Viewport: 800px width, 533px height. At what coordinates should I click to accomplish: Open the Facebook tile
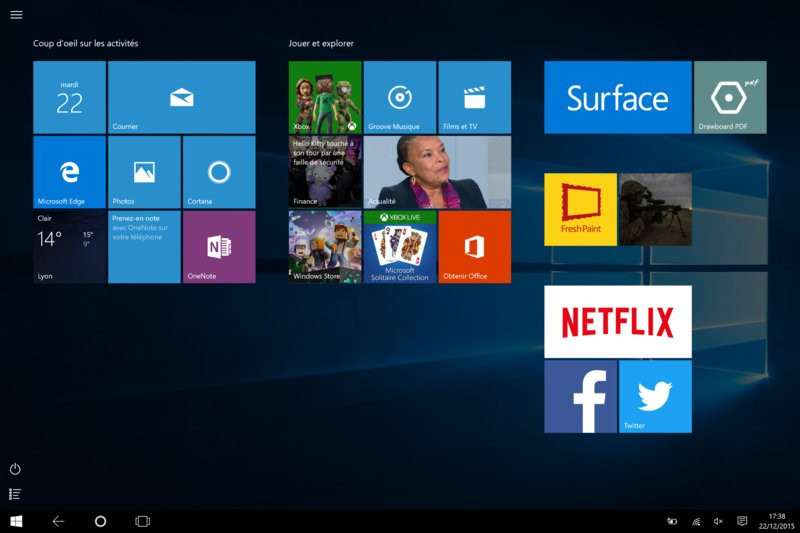581,396
